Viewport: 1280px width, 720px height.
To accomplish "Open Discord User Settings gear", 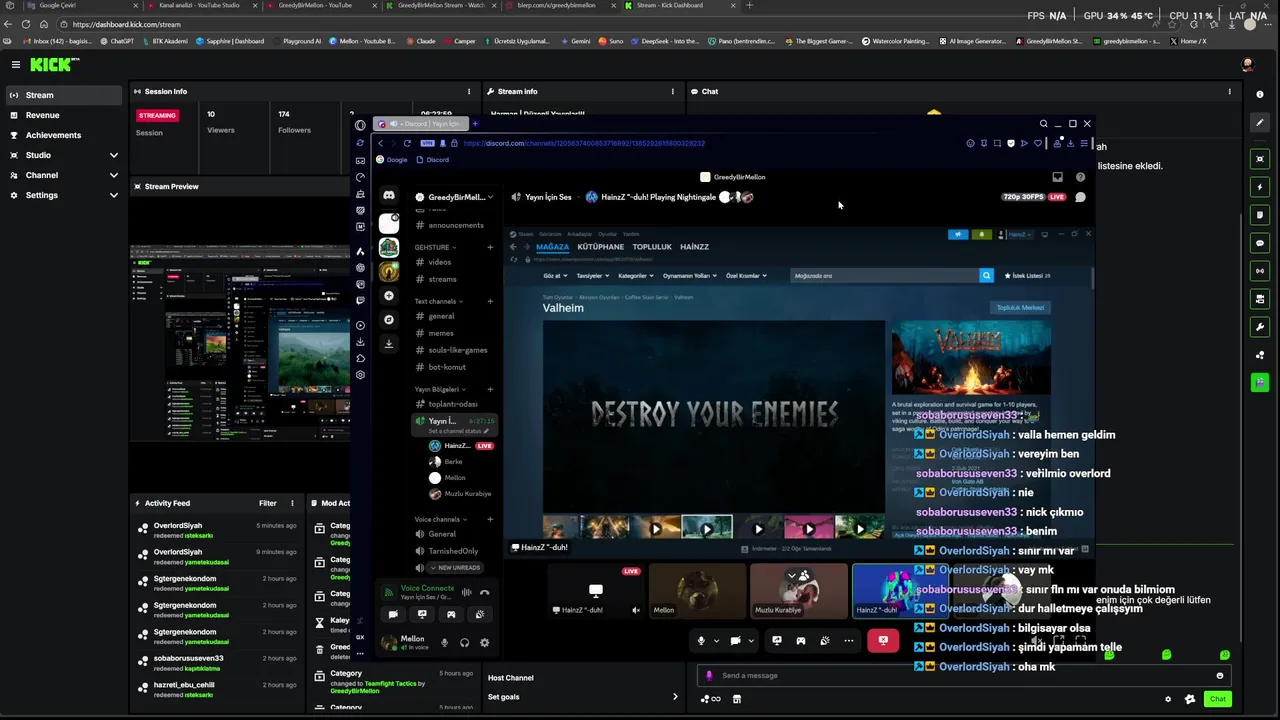I will 484,643.
